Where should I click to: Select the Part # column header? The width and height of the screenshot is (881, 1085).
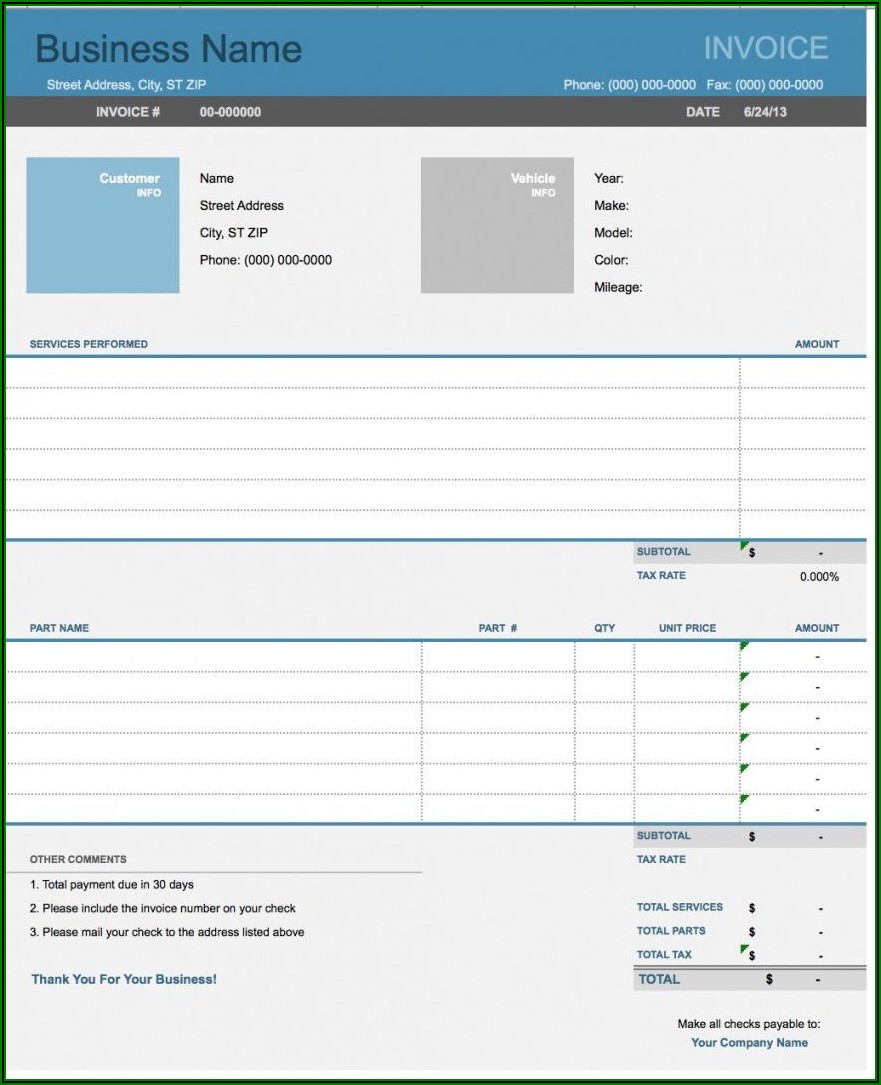coord(498,628)
